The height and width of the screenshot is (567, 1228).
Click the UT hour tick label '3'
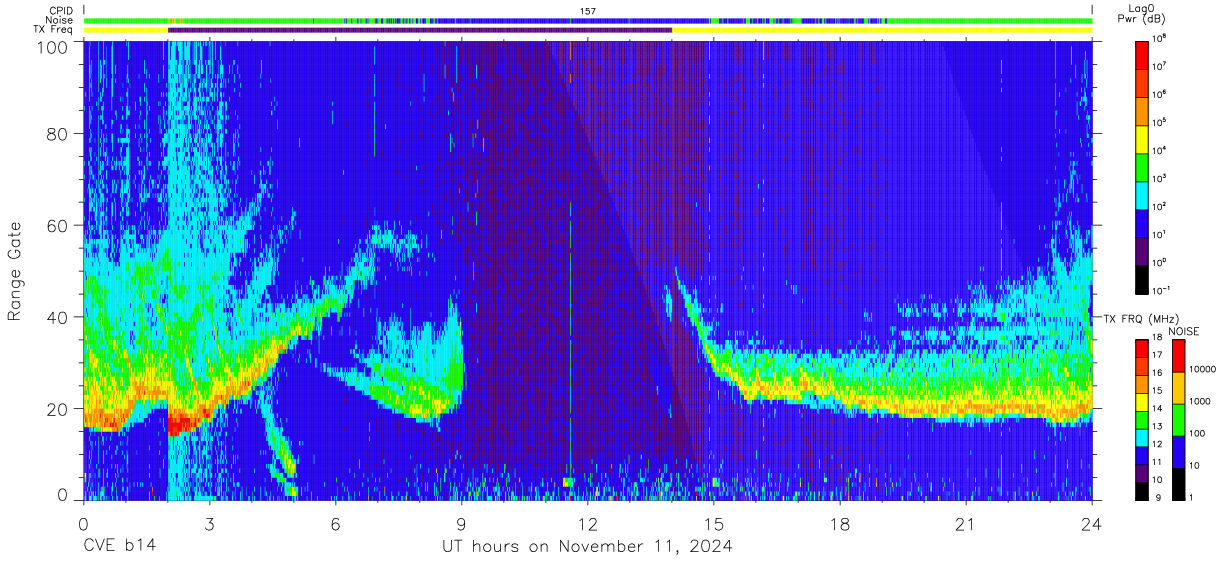click(209, 523)
